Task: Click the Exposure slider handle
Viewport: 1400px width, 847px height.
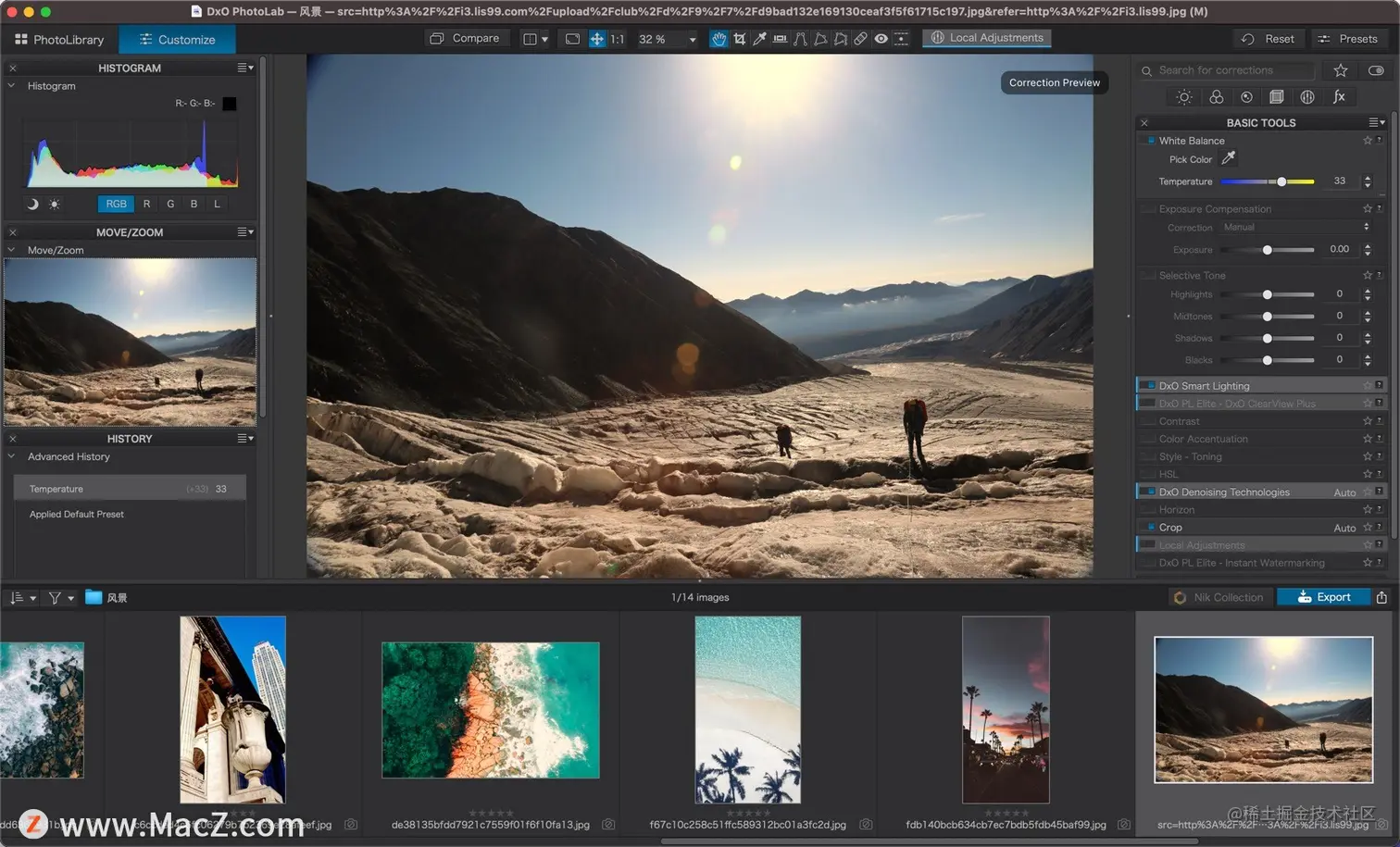Action: 1267,250
